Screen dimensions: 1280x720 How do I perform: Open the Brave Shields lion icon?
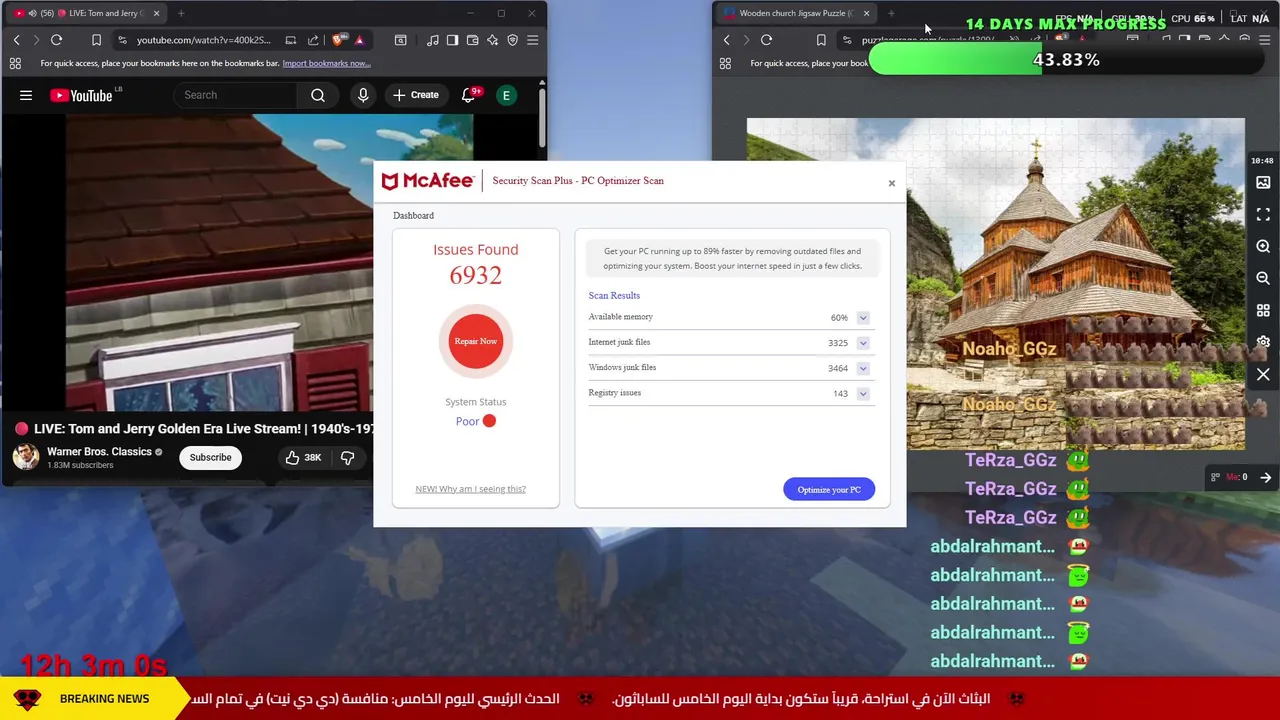click(x=338, y=40)
